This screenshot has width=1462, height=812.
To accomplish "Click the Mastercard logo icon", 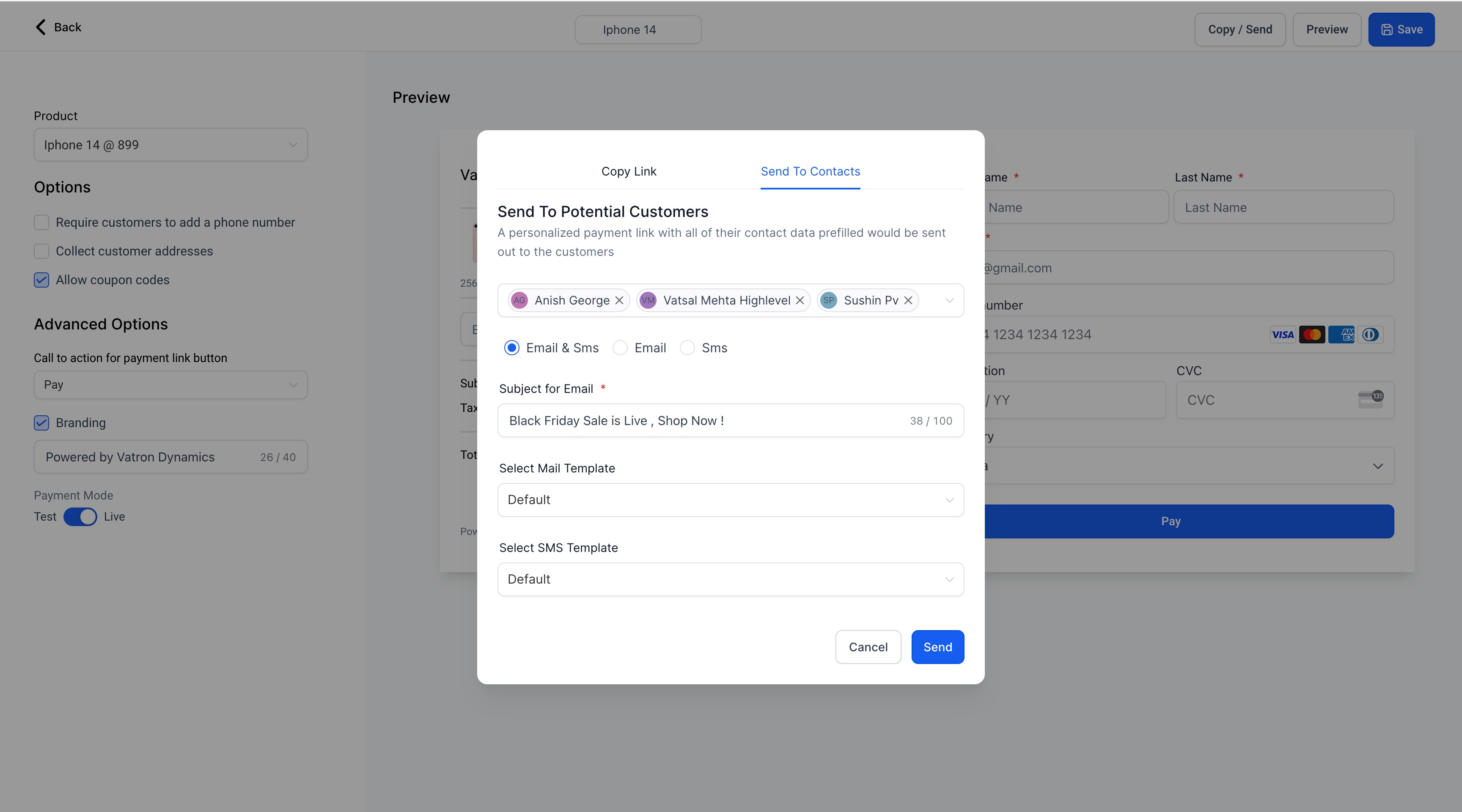I will pyautogui.click(x=1311, y=334).
